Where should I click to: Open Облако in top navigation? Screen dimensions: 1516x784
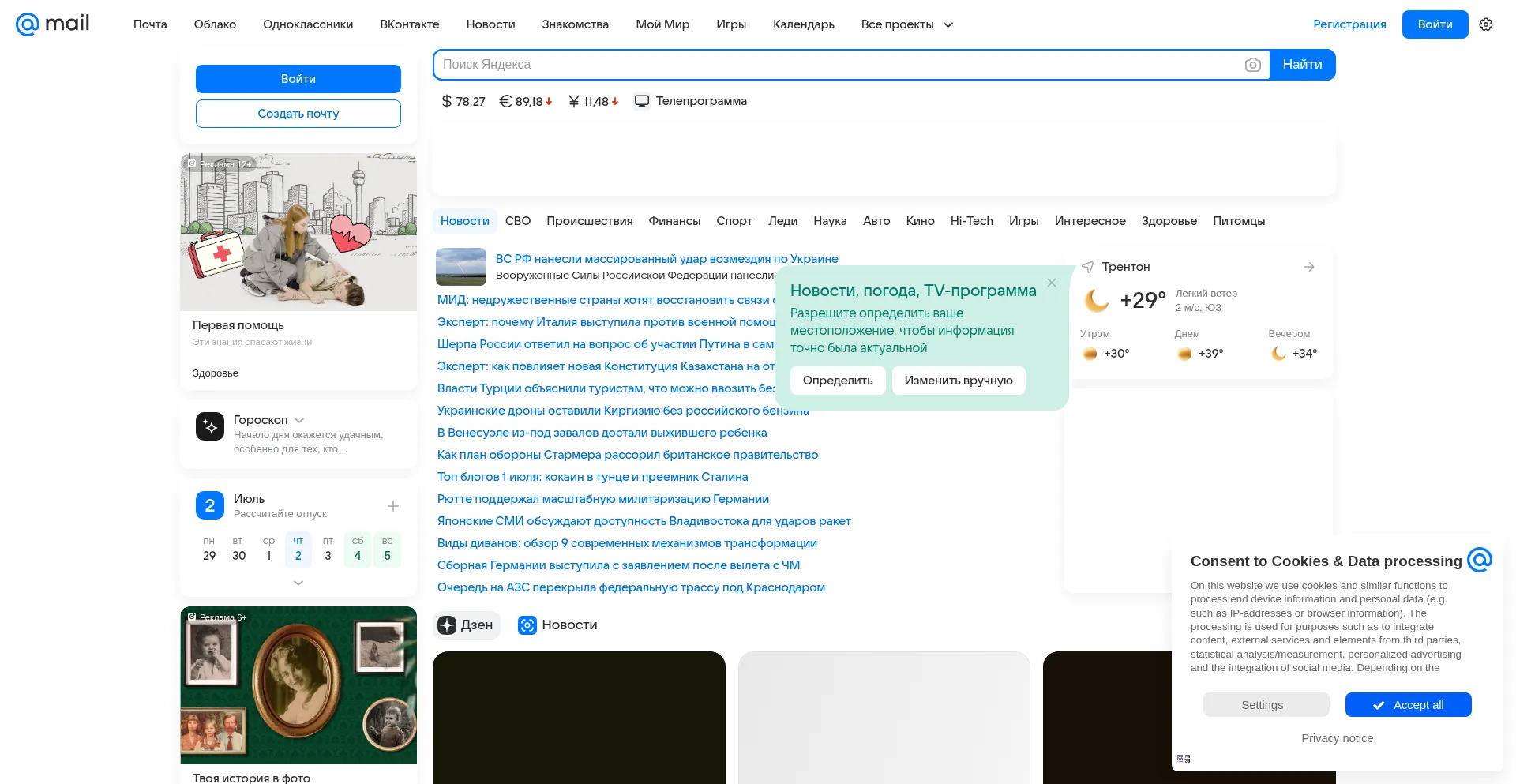[x=215, y=24]
